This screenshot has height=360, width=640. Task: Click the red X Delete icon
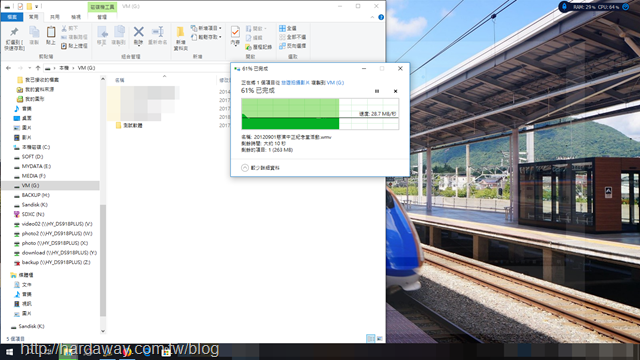[139, 31]
